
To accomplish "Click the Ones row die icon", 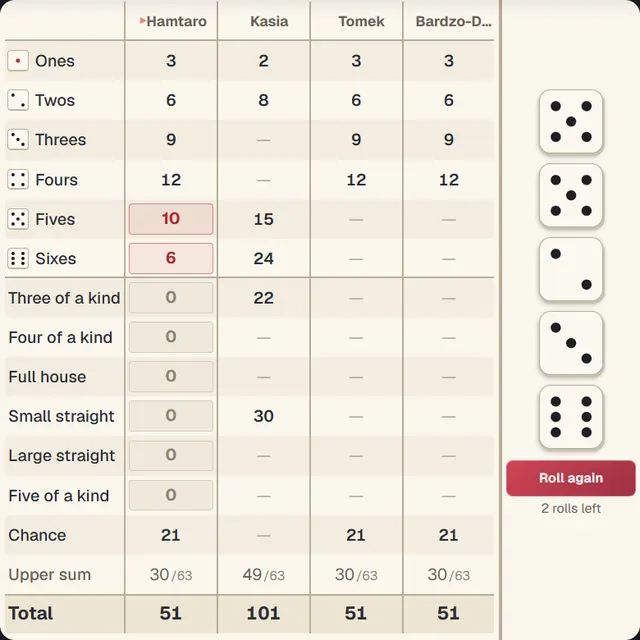I will tap(18, 61).
